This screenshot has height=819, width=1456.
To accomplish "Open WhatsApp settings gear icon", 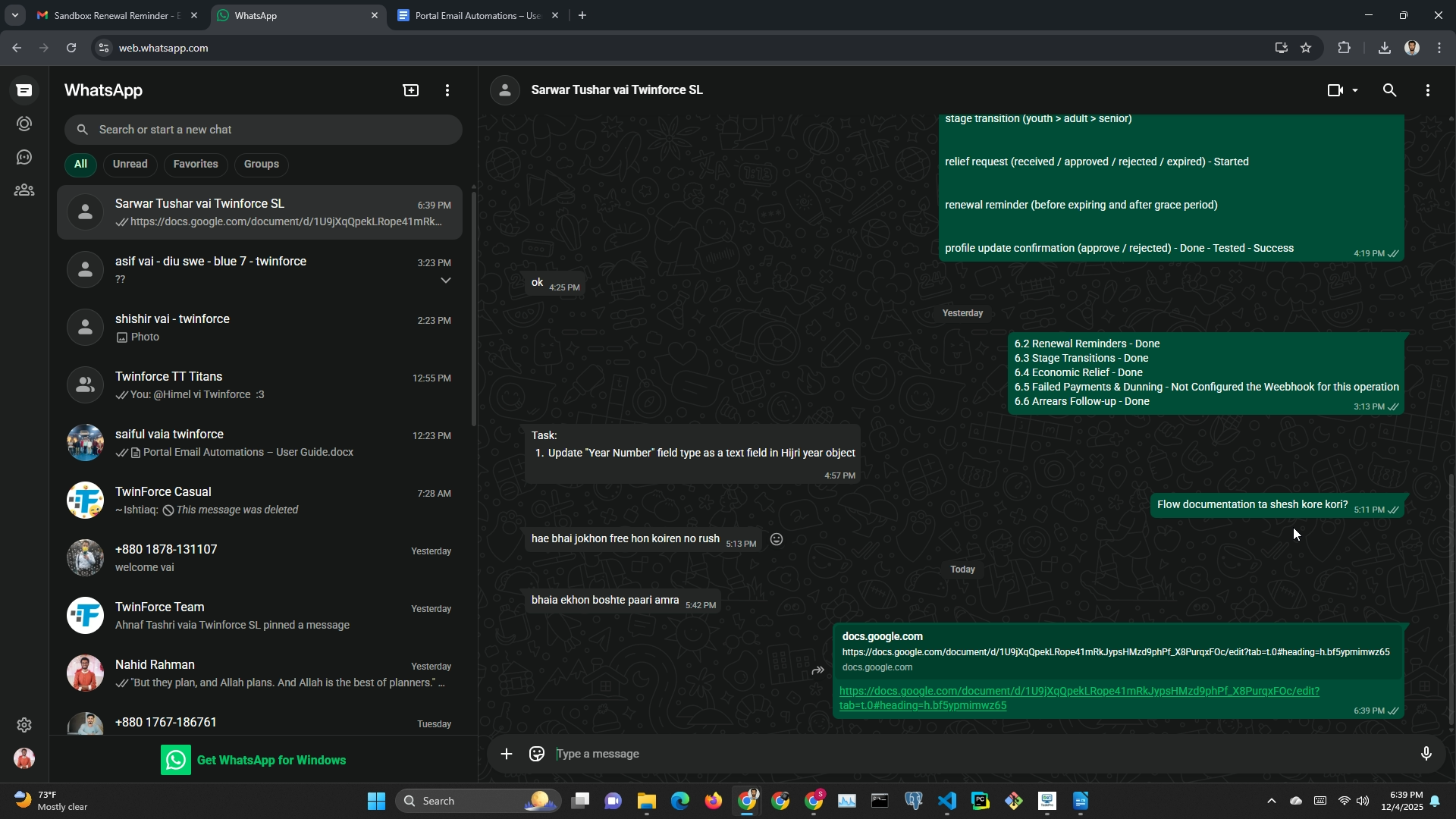I will click(x=24, y=725).
